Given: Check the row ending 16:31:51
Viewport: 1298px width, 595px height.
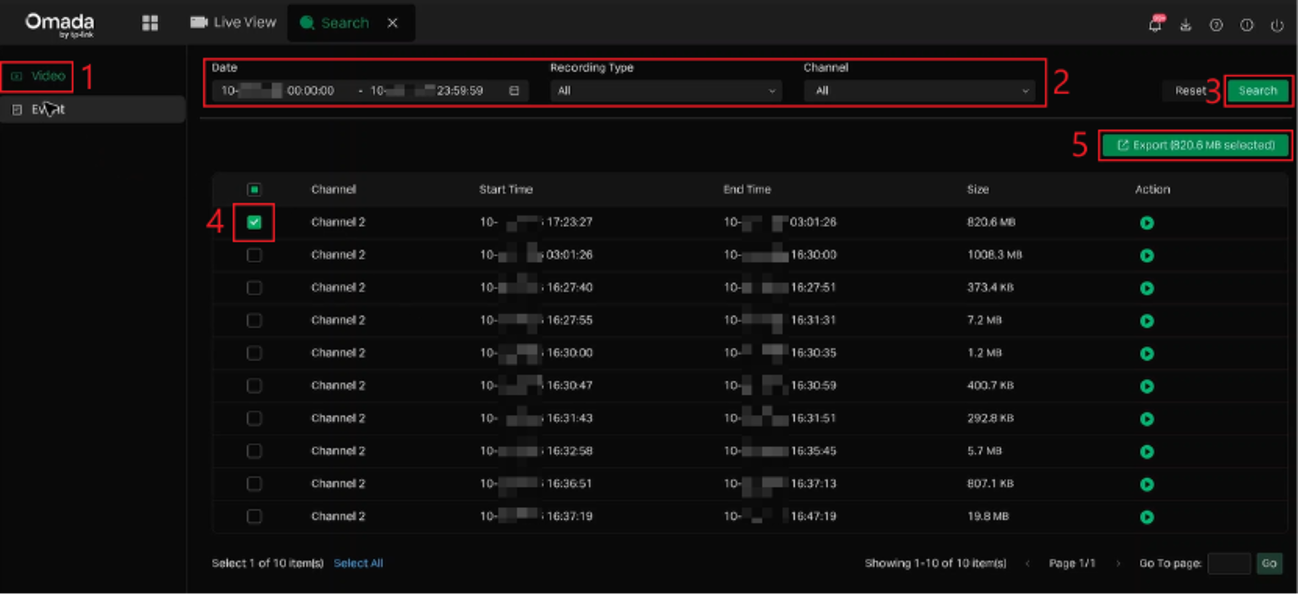Looking at the screenshot, I should pos(254,418).
